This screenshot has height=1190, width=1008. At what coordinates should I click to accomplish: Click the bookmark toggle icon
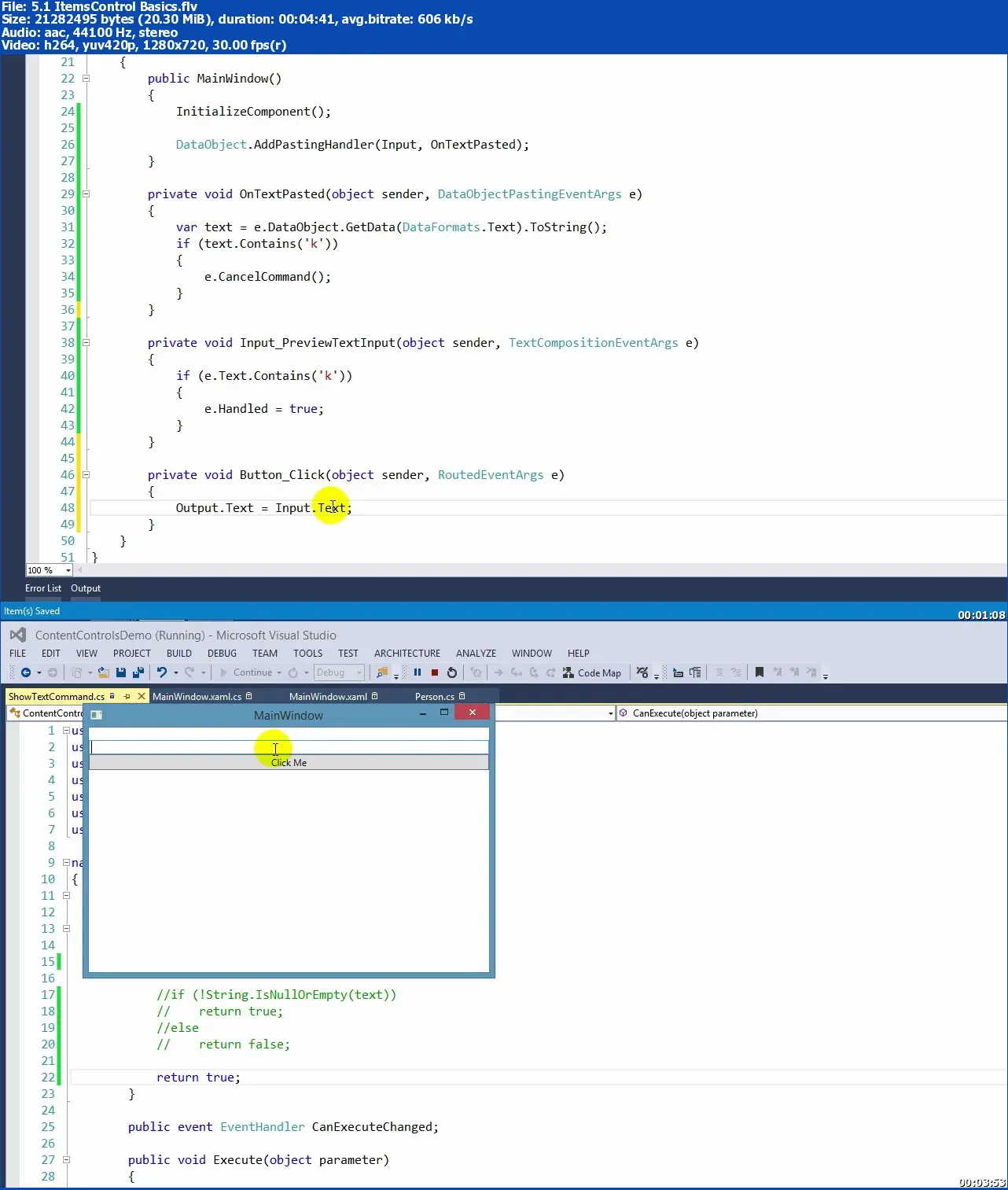point(760,672)
